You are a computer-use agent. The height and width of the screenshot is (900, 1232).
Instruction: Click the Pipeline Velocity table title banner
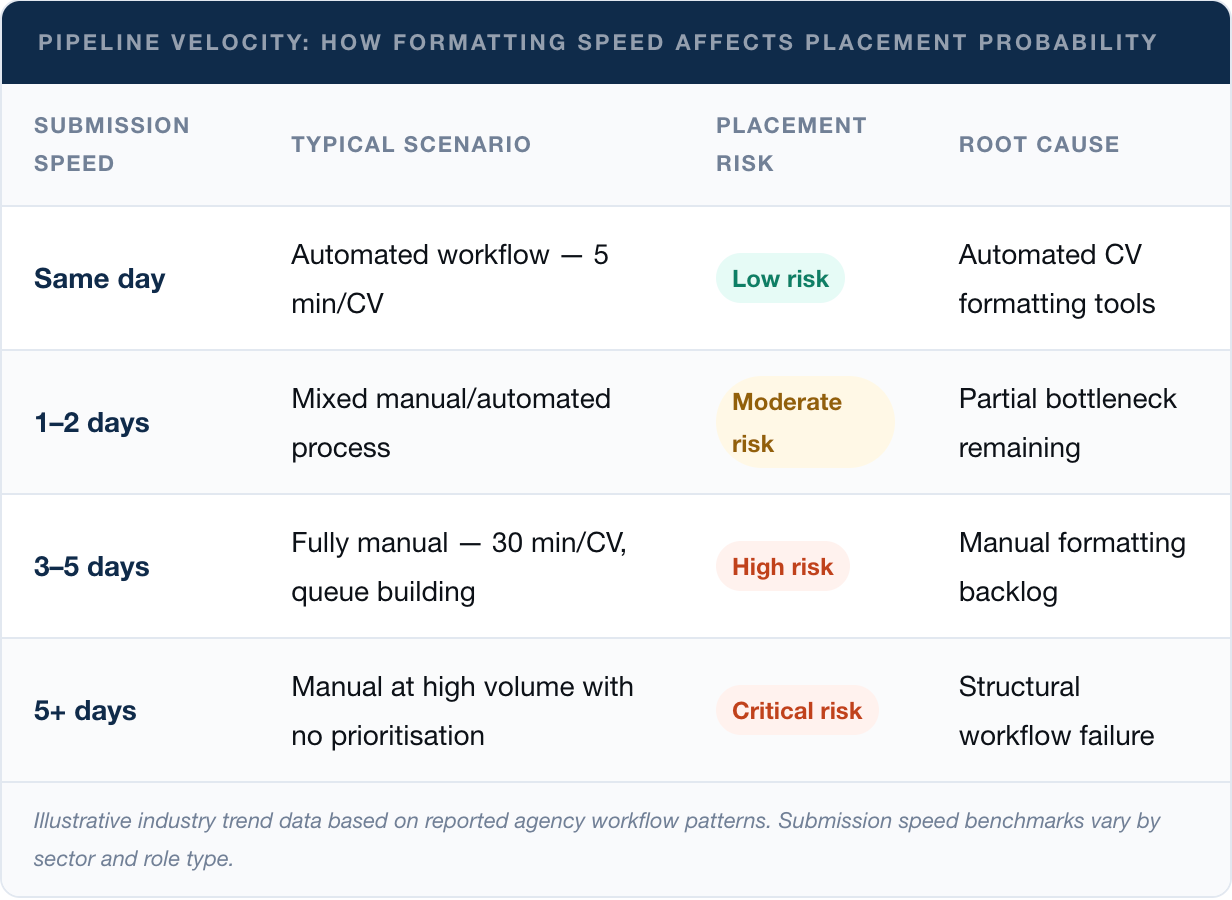click(x=597, y=43)
